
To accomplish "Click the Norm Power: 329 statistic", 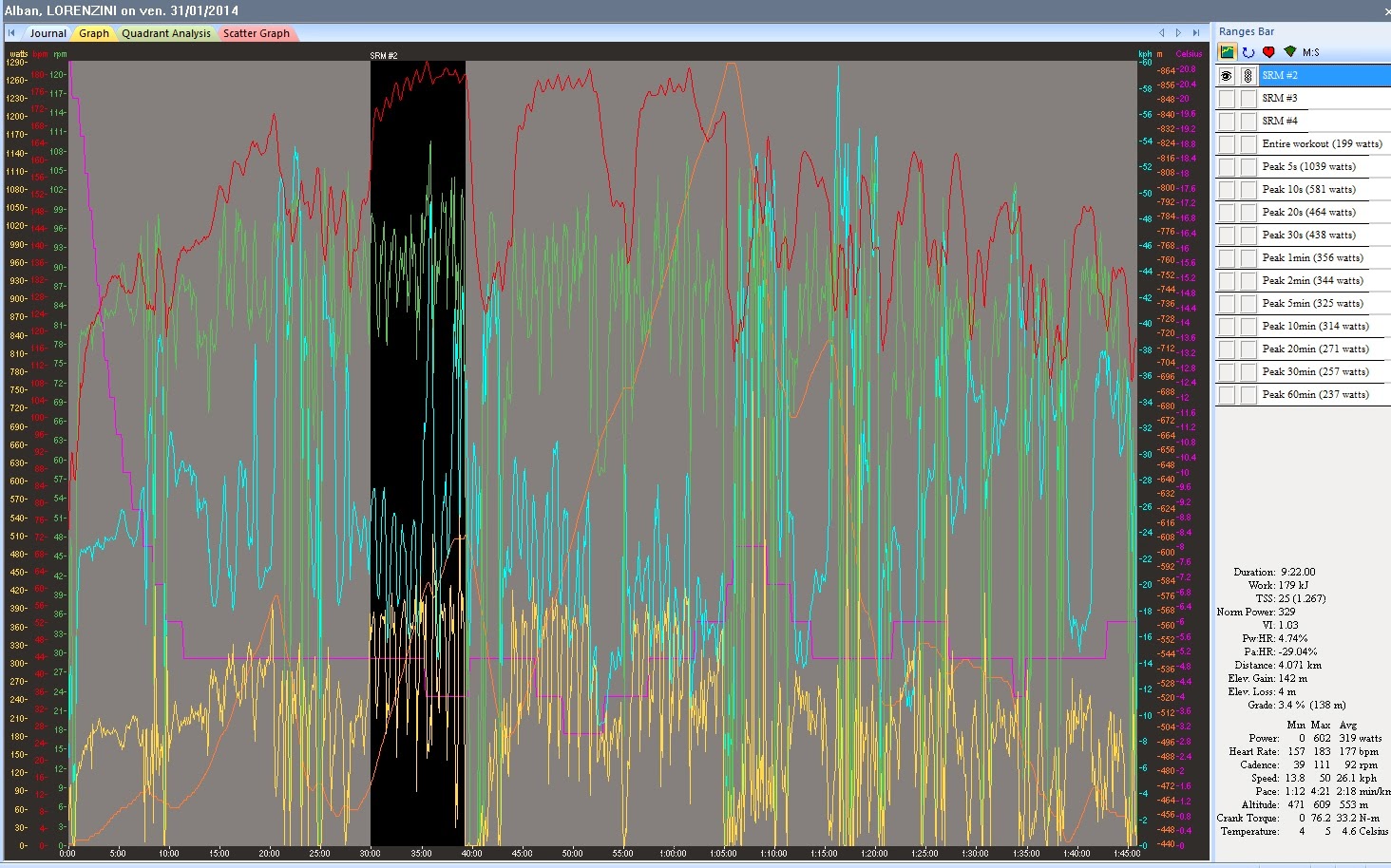I will 1256,612.
